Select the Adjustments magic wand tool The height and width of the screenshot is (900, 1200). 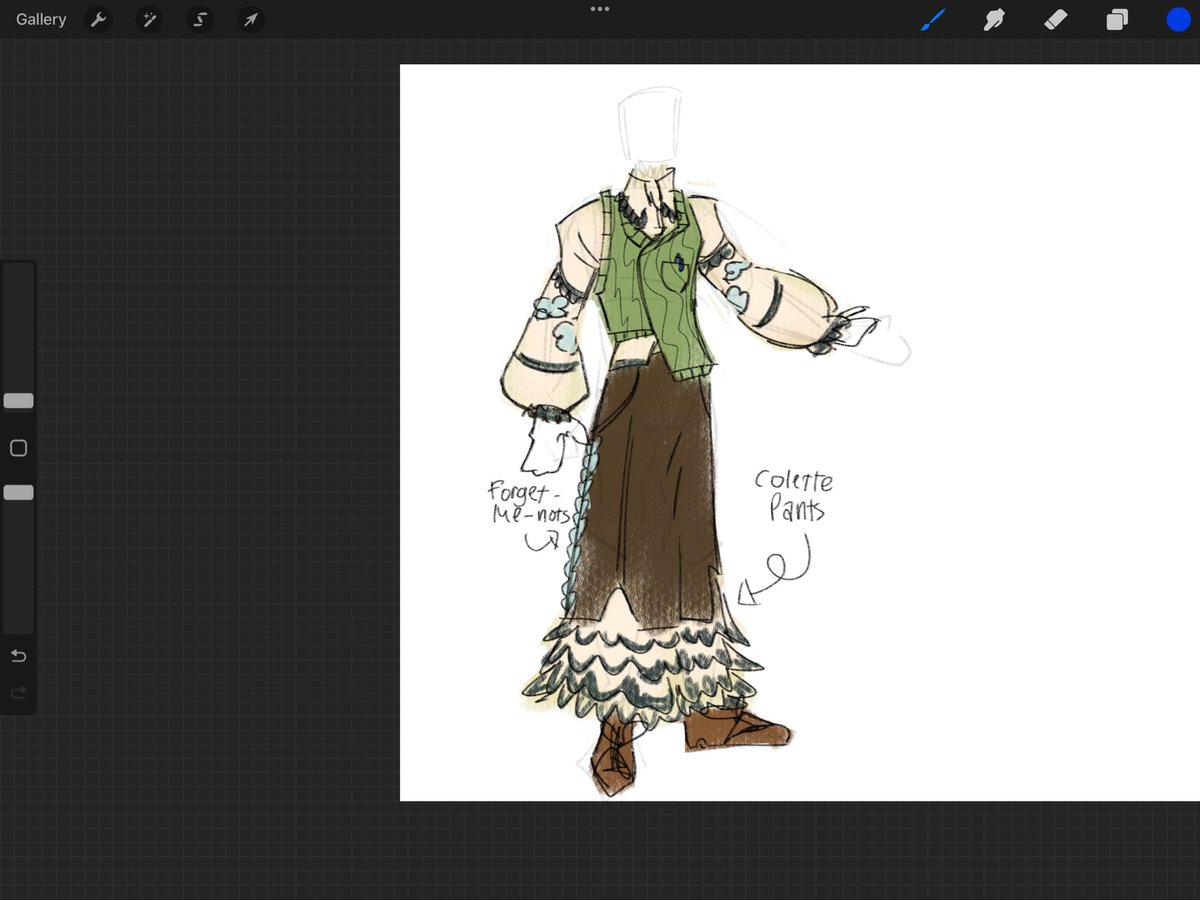149,19
